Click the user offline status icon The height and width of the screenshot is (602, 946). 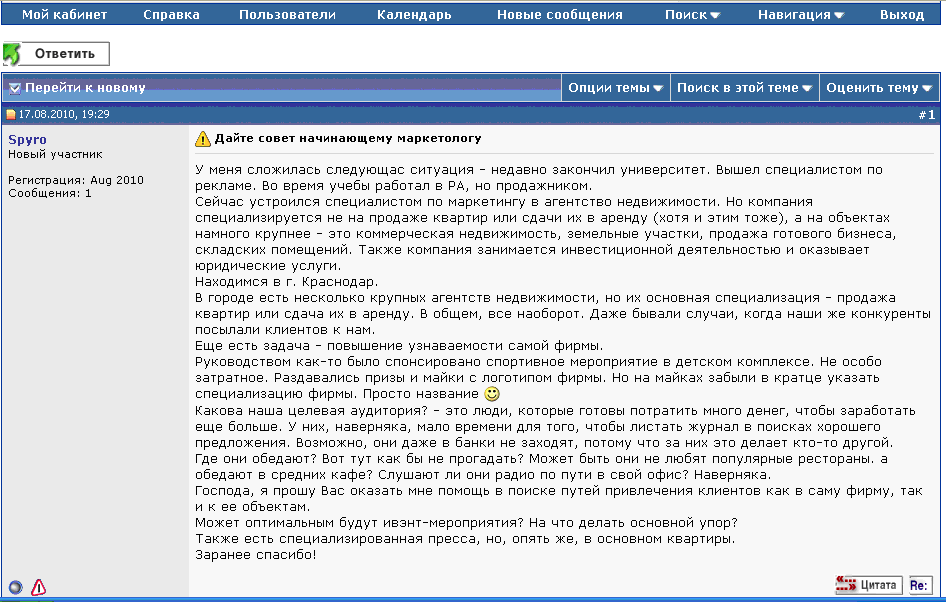tap(15, 587)
